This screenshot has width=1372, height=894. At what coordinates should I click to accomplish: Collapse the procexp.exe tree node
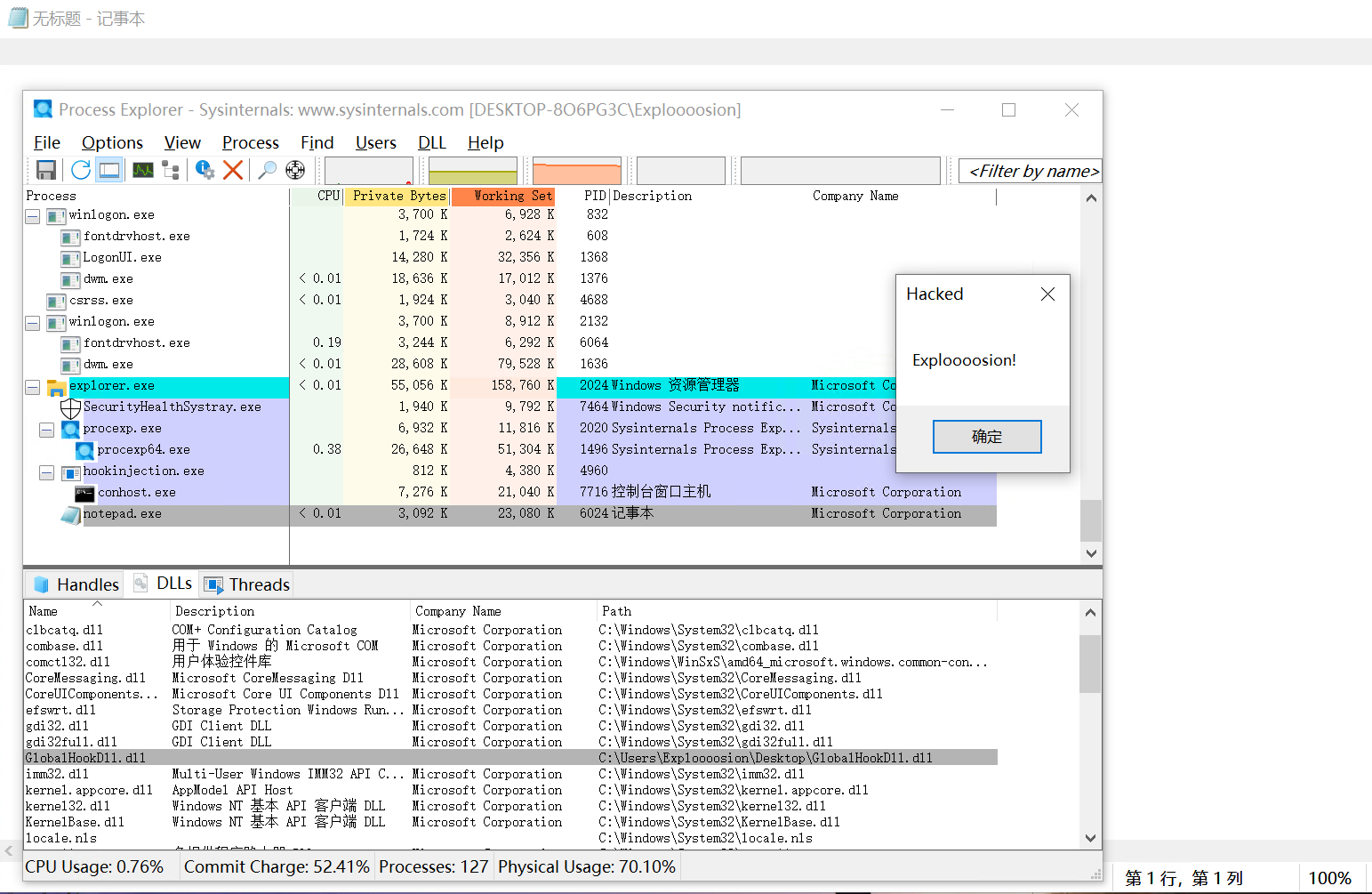pyautogui.click(x=47, y=430)
